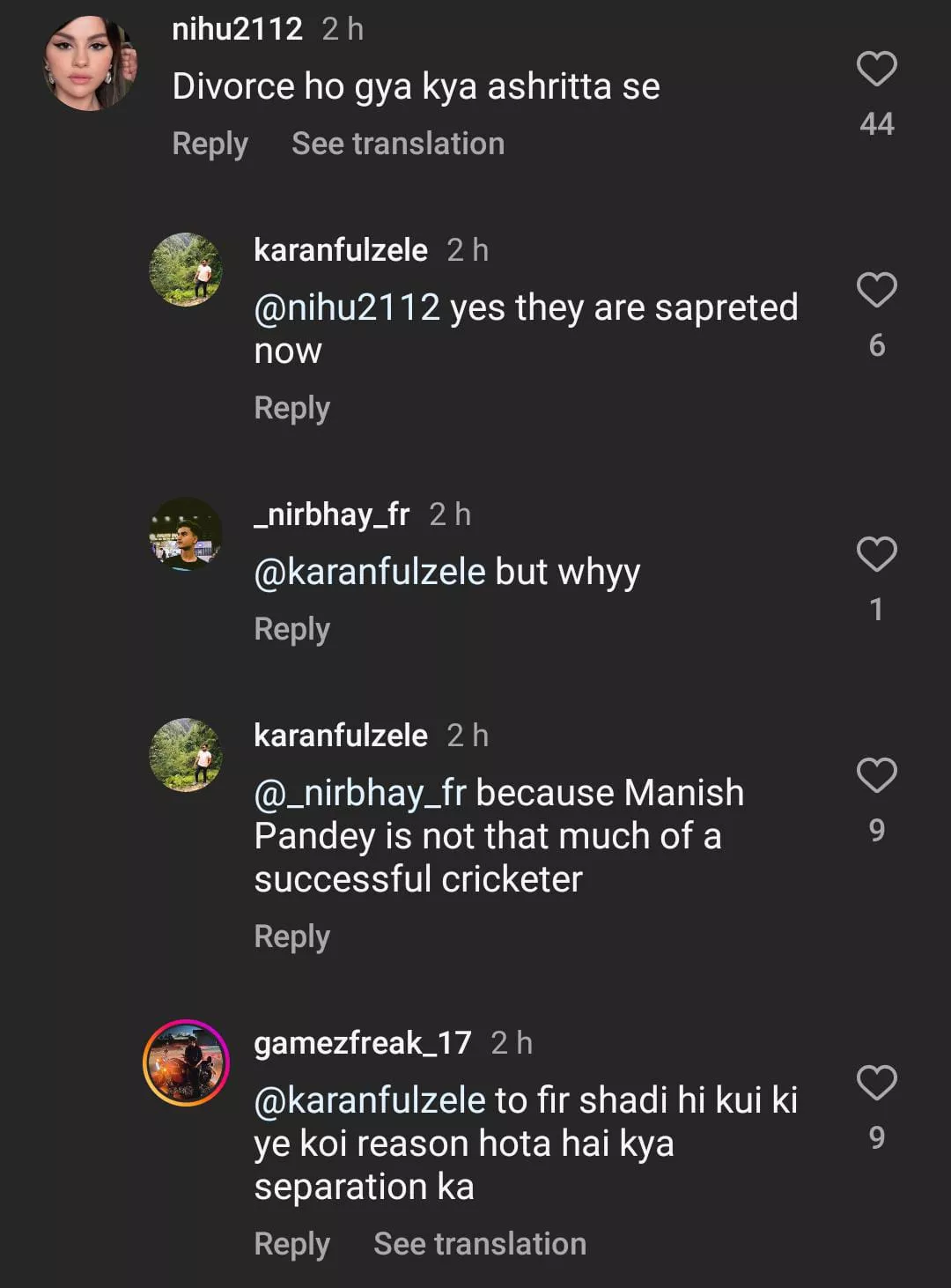951x1288 pixels.
Task: Reply to nihu2112's comment
Action: pyautogui.click(x=210, y=144)
